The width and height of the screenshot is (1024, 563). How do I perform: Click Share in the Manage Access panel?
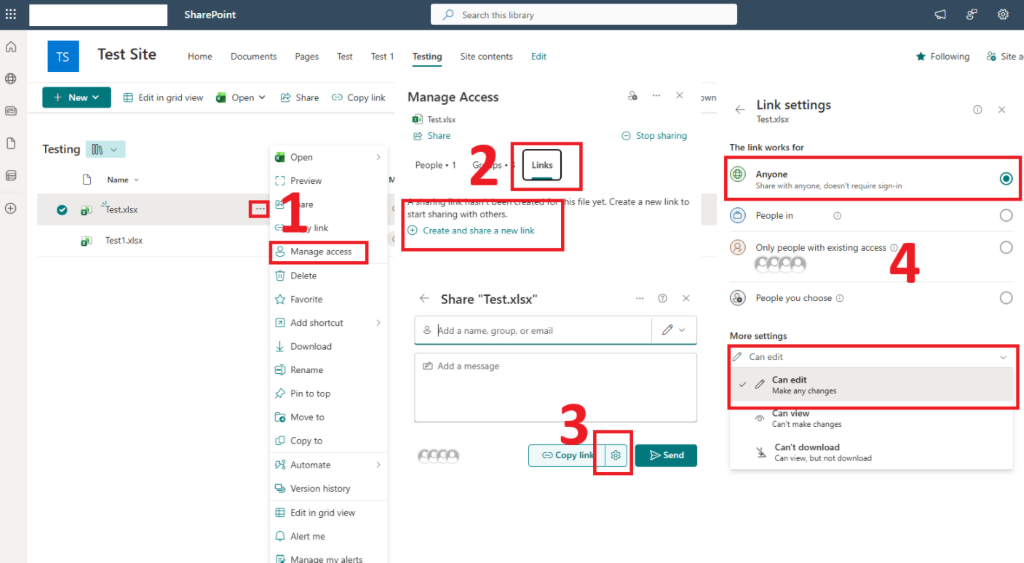point(432,136)
